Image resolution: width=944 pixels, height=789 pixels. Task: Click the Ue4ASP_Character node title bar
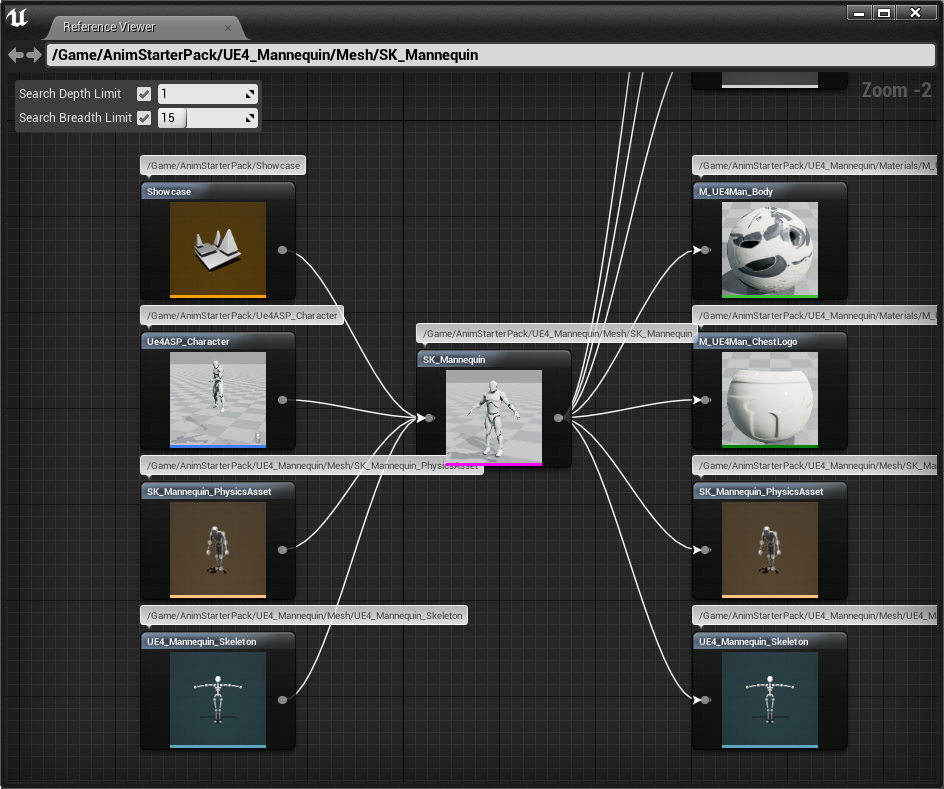(218, 341)
